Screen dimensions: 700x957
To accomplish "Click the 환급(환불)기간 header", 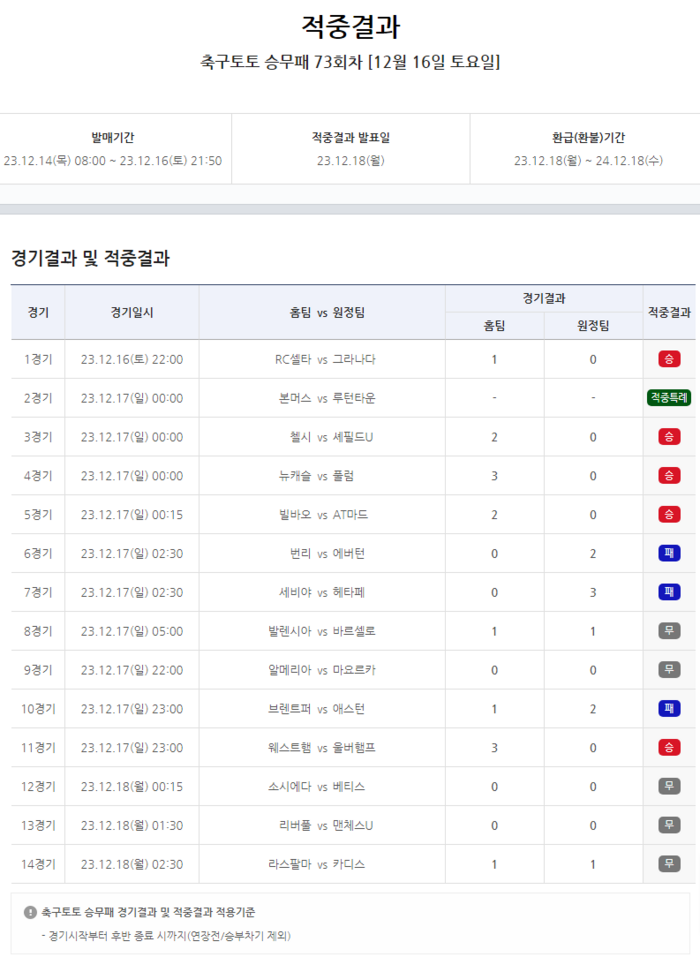I will pyautogui.click(x=588, y=138).
